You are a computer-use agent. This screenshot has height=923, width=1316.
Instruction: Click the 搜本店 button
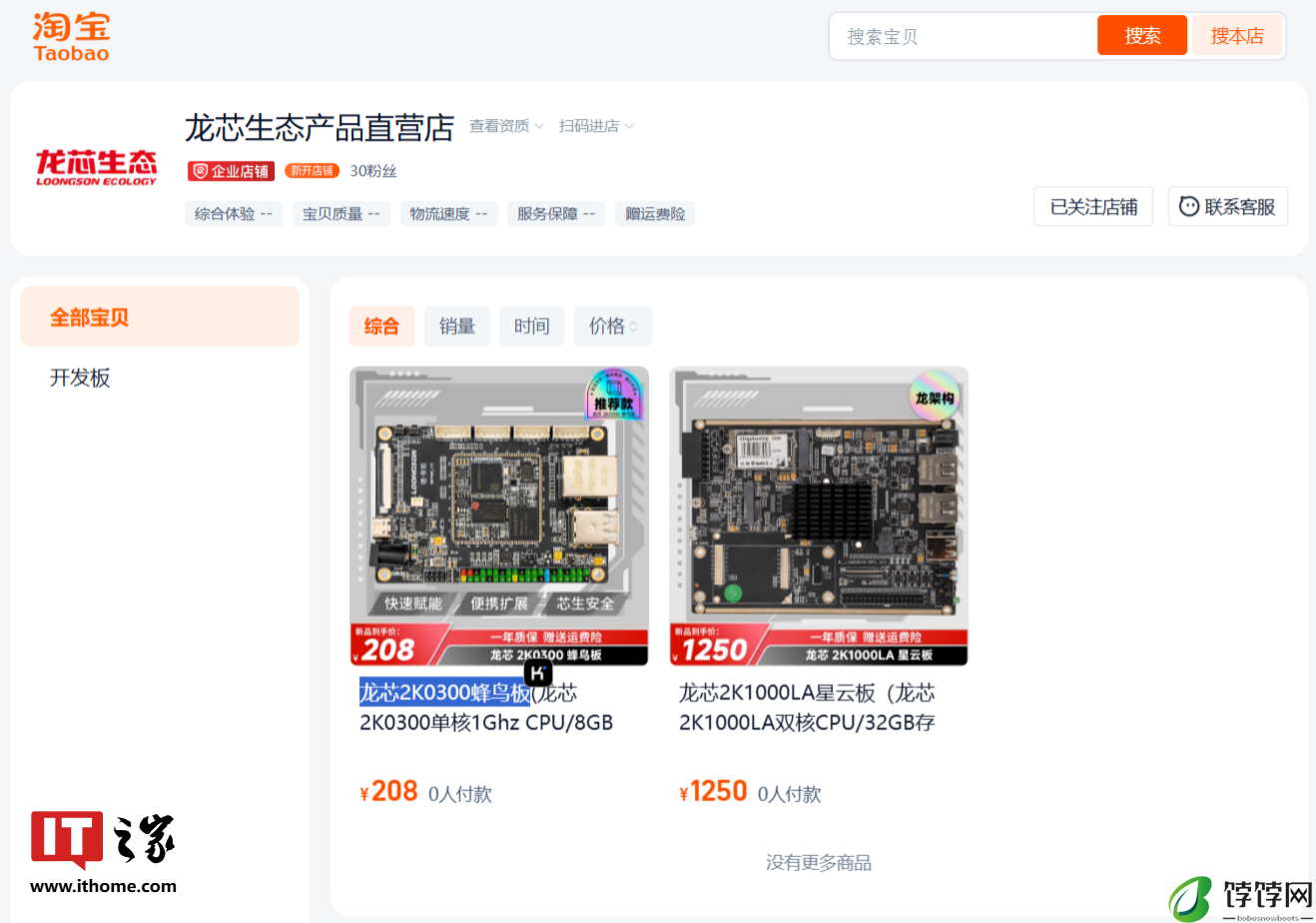coord(1237,36)
